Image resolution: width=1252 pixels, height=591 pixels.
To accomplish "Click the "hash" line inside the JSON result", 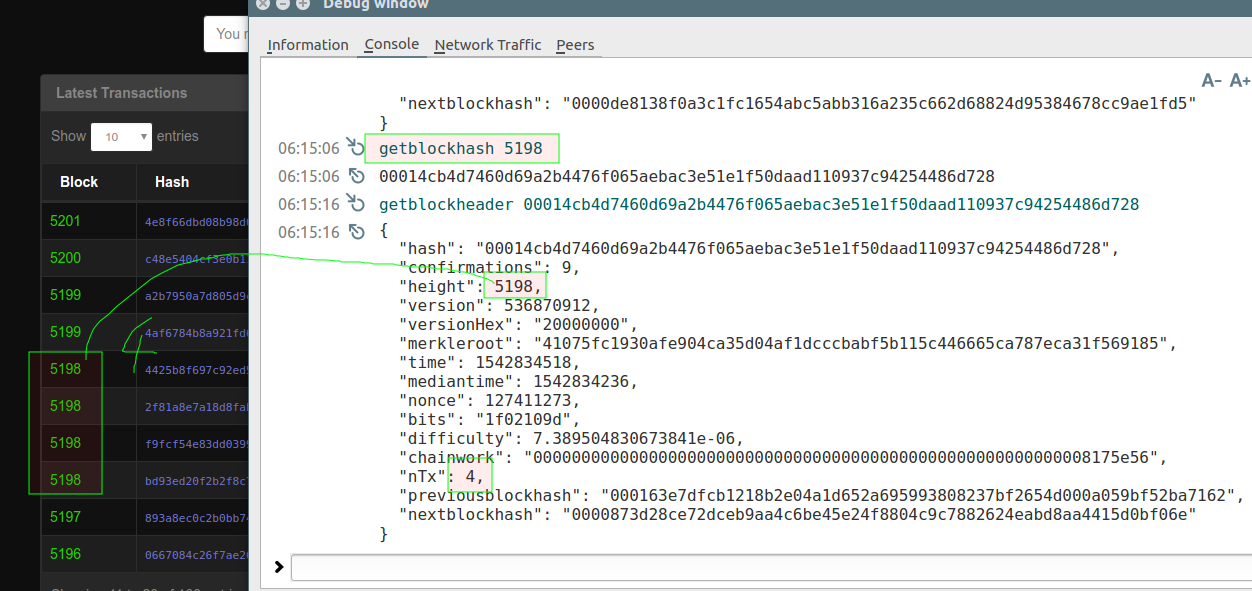I will point(760,248).
